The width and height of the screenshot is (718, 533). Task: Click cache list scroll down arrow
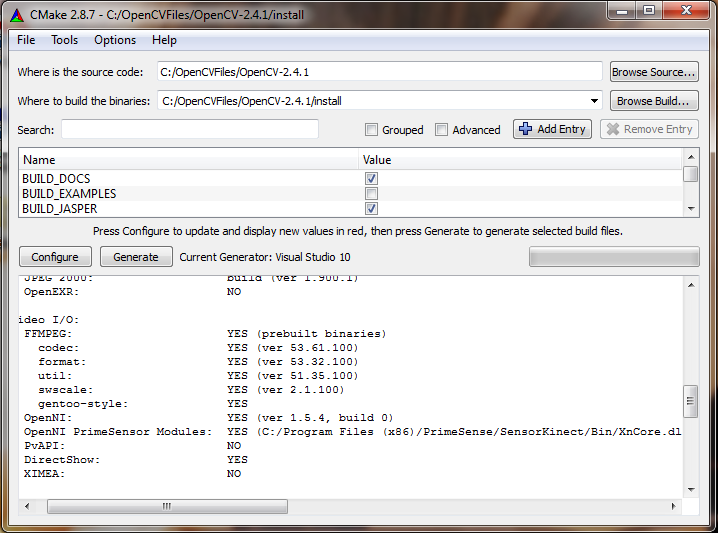(691, 209)
